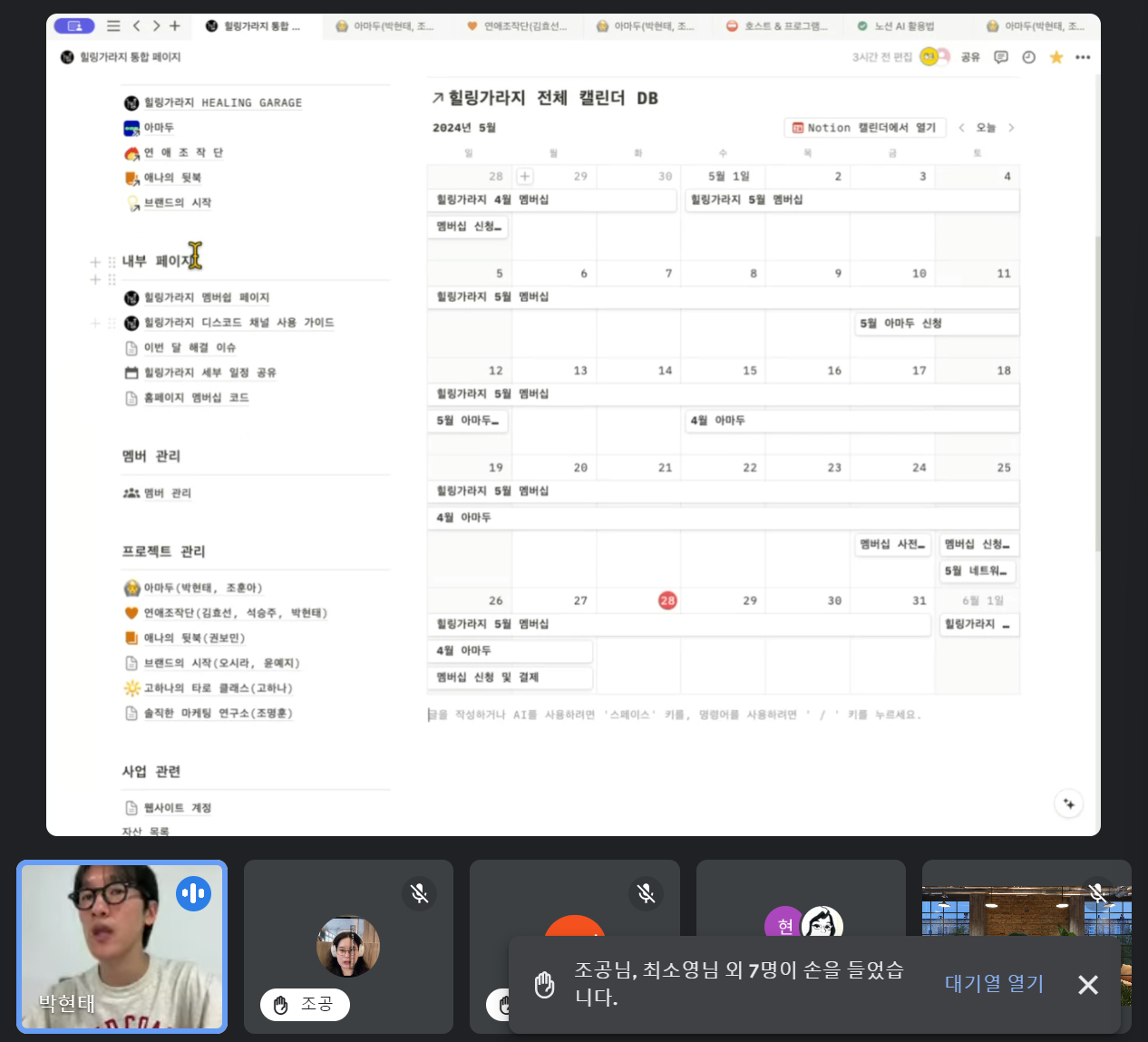Viewport: 1148px width, 1042px height.
Task: Dismiss the raised-hand notification
Action: 1088,985
